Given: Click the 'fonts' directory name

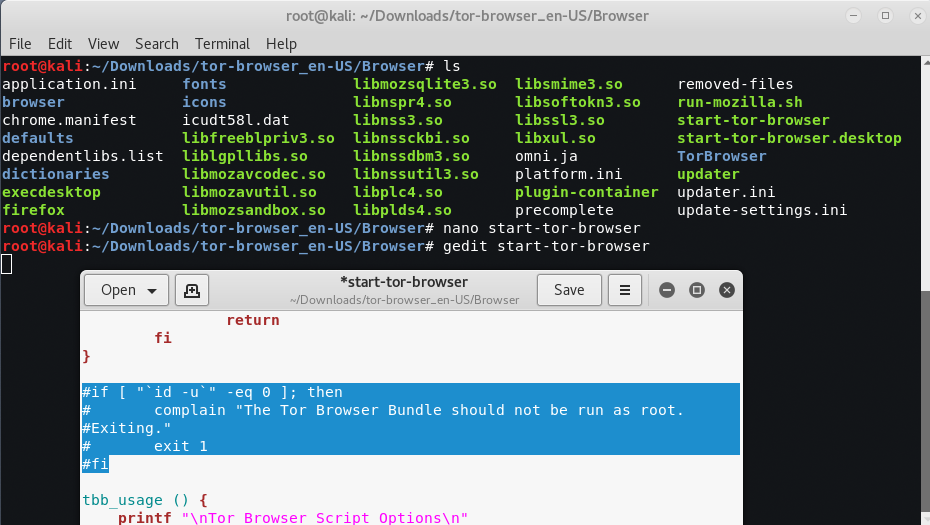Looking at the screenshot, I should [x=204, y=84].
